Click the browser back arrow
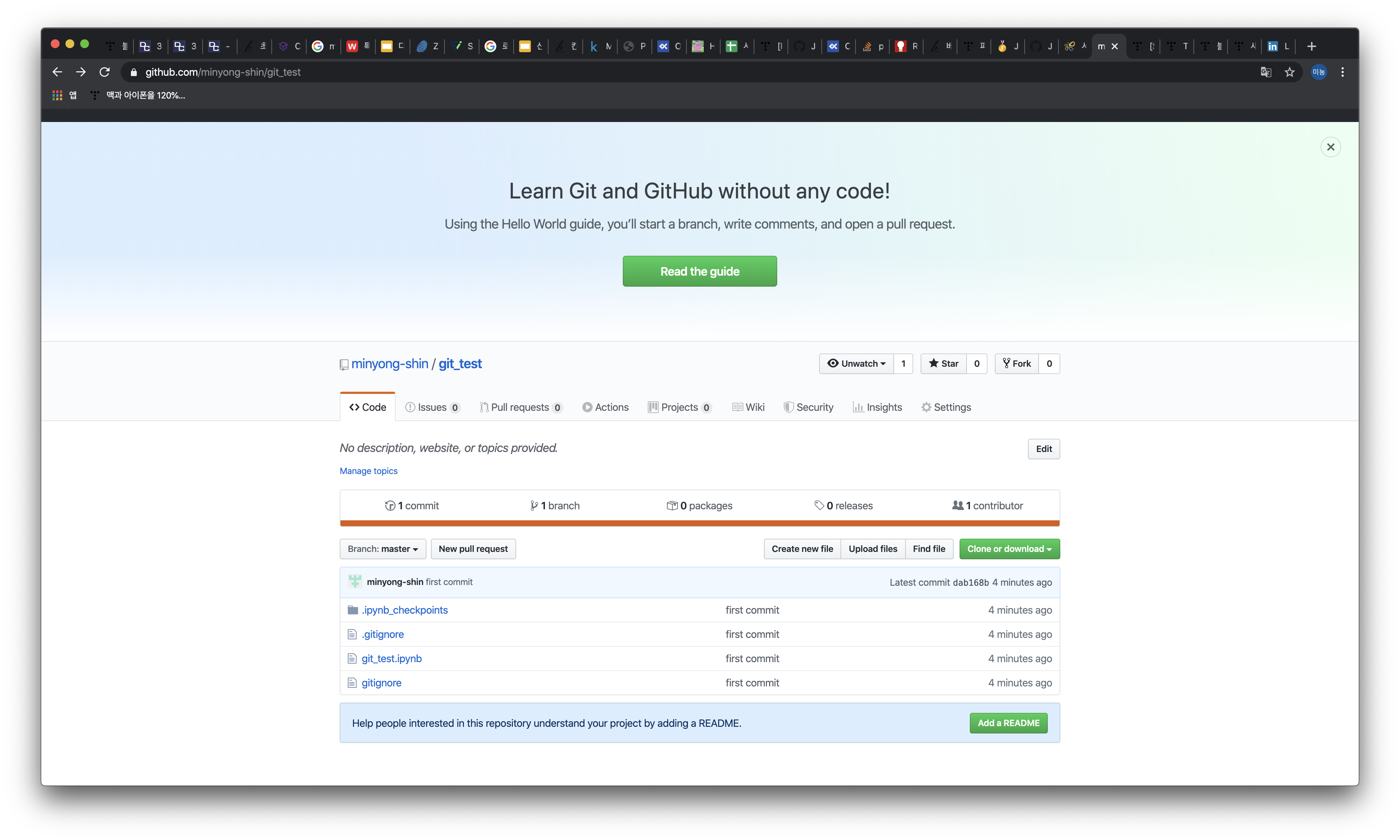Viewport: 1400px width, 840px height. [57, 72]
